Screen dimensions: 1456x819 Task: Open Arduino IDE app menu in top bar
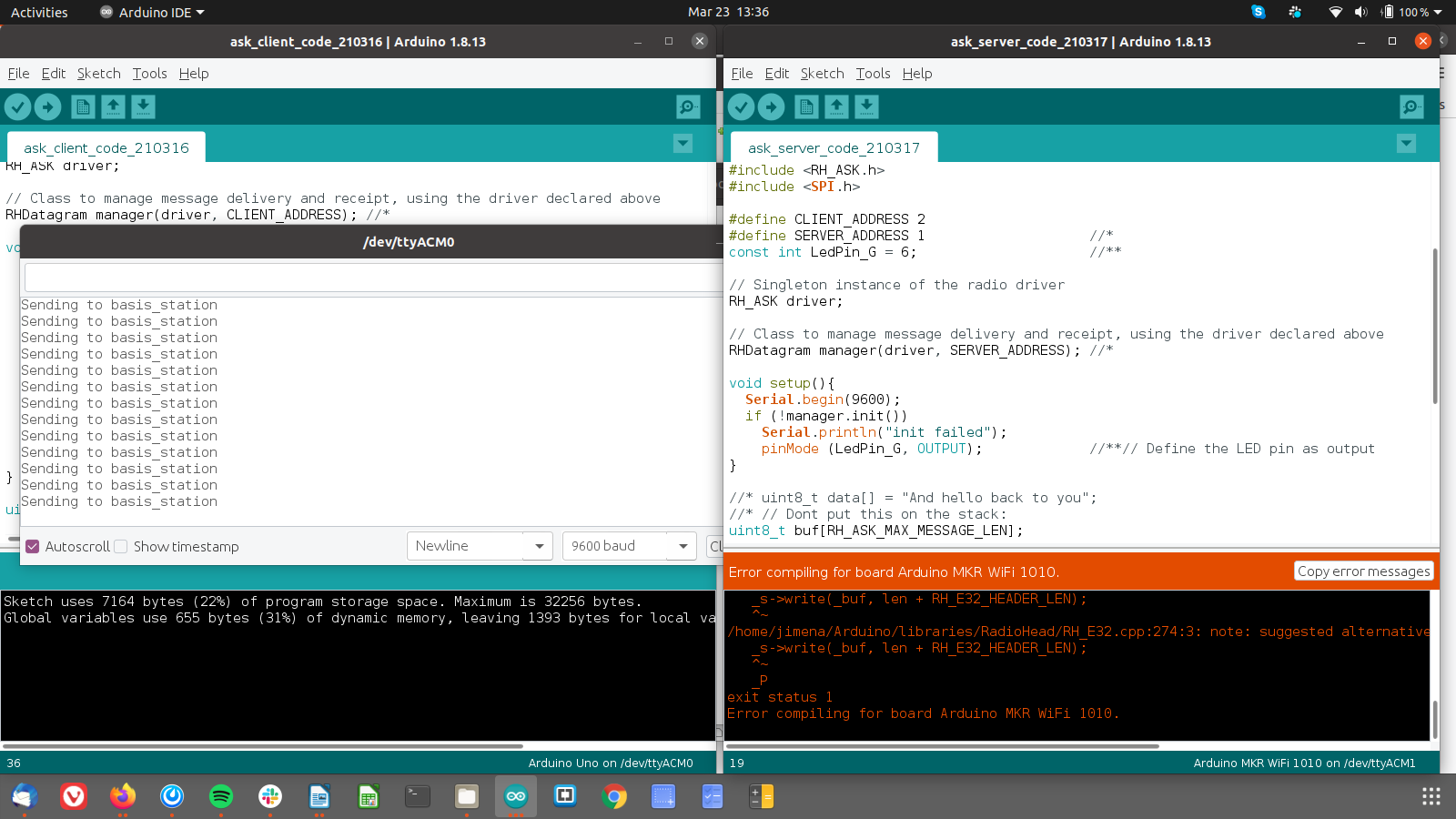(153, 12)
